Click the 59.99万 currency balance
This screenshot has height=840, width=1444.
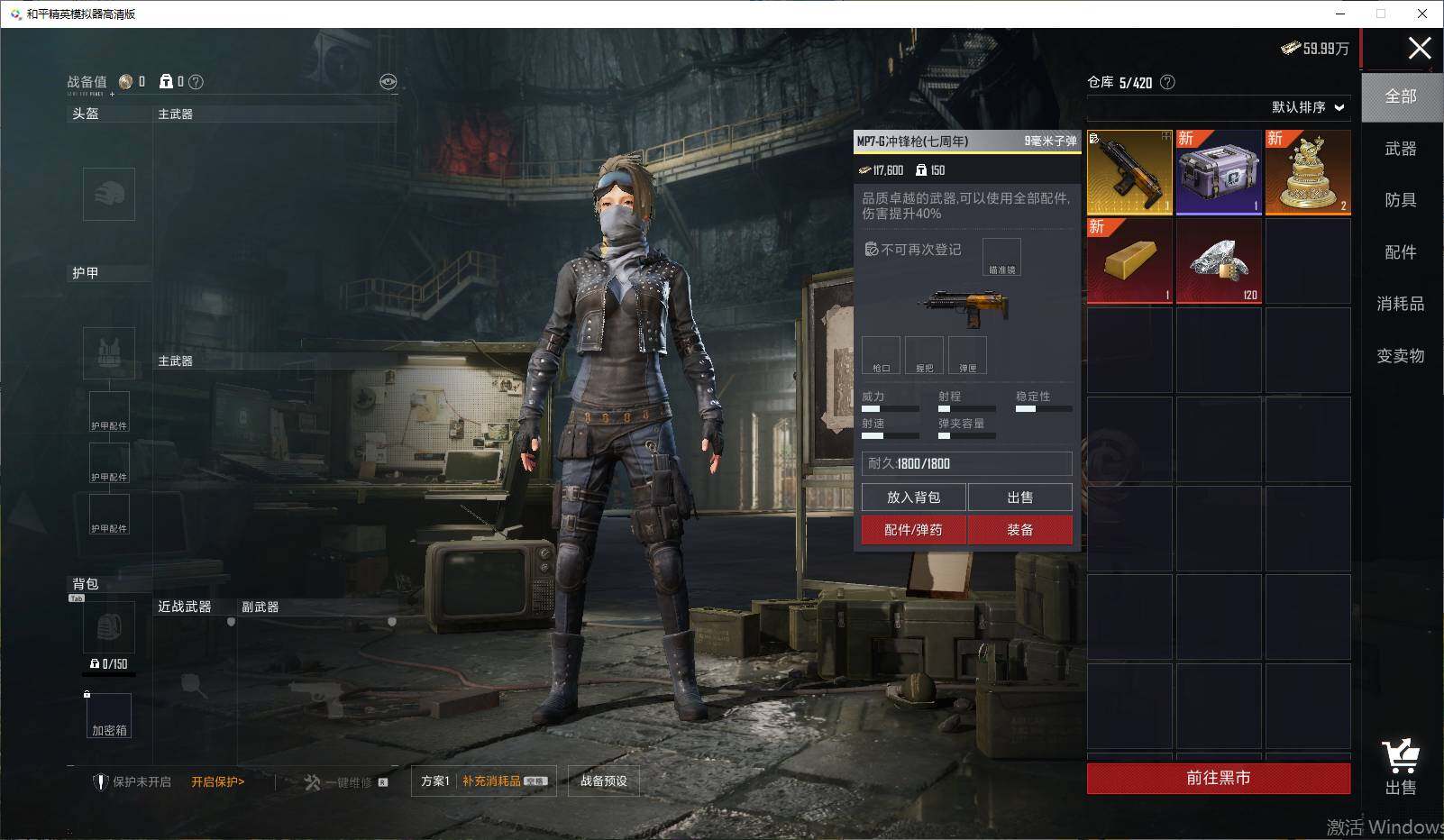point(1315,49)
